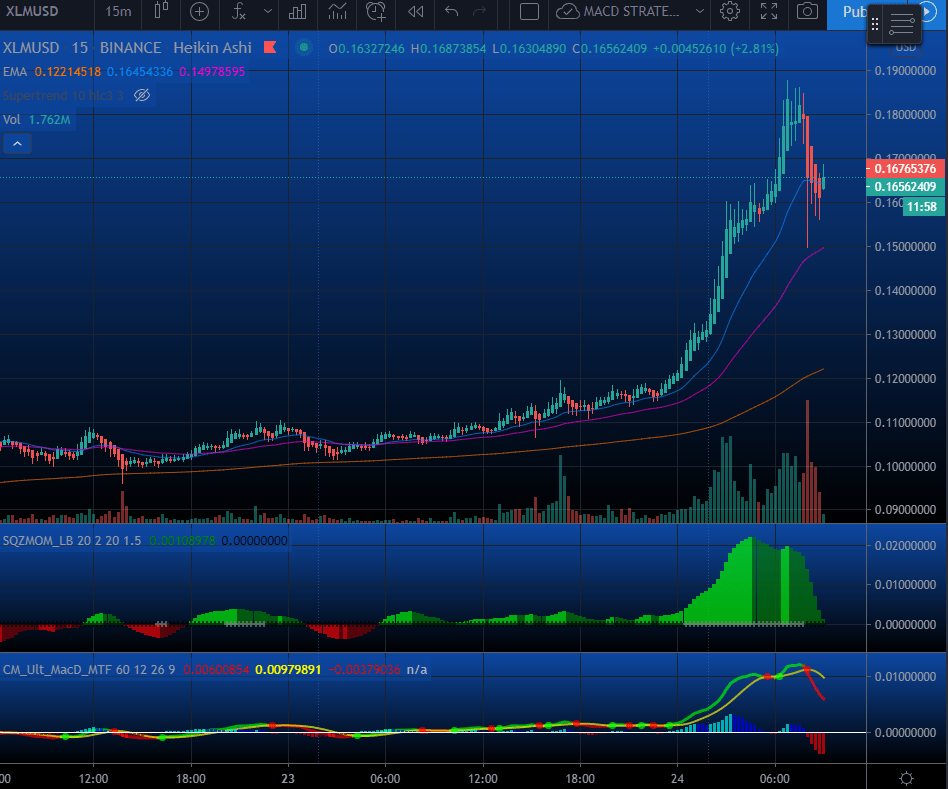Click the USD currency label on price axis
The width and height of the screenshot is (948, 789).
pyautogui.click(x=906, y=47)
